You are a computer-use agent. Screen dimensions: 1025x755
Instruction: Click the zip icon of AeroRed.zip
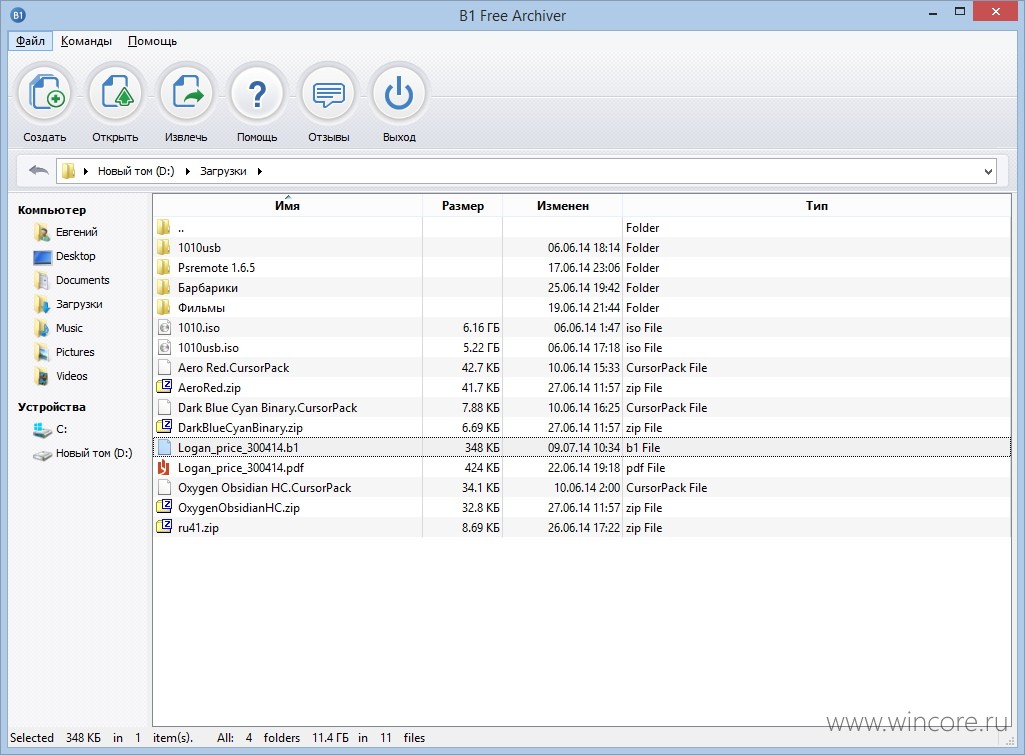click(164, 387)
